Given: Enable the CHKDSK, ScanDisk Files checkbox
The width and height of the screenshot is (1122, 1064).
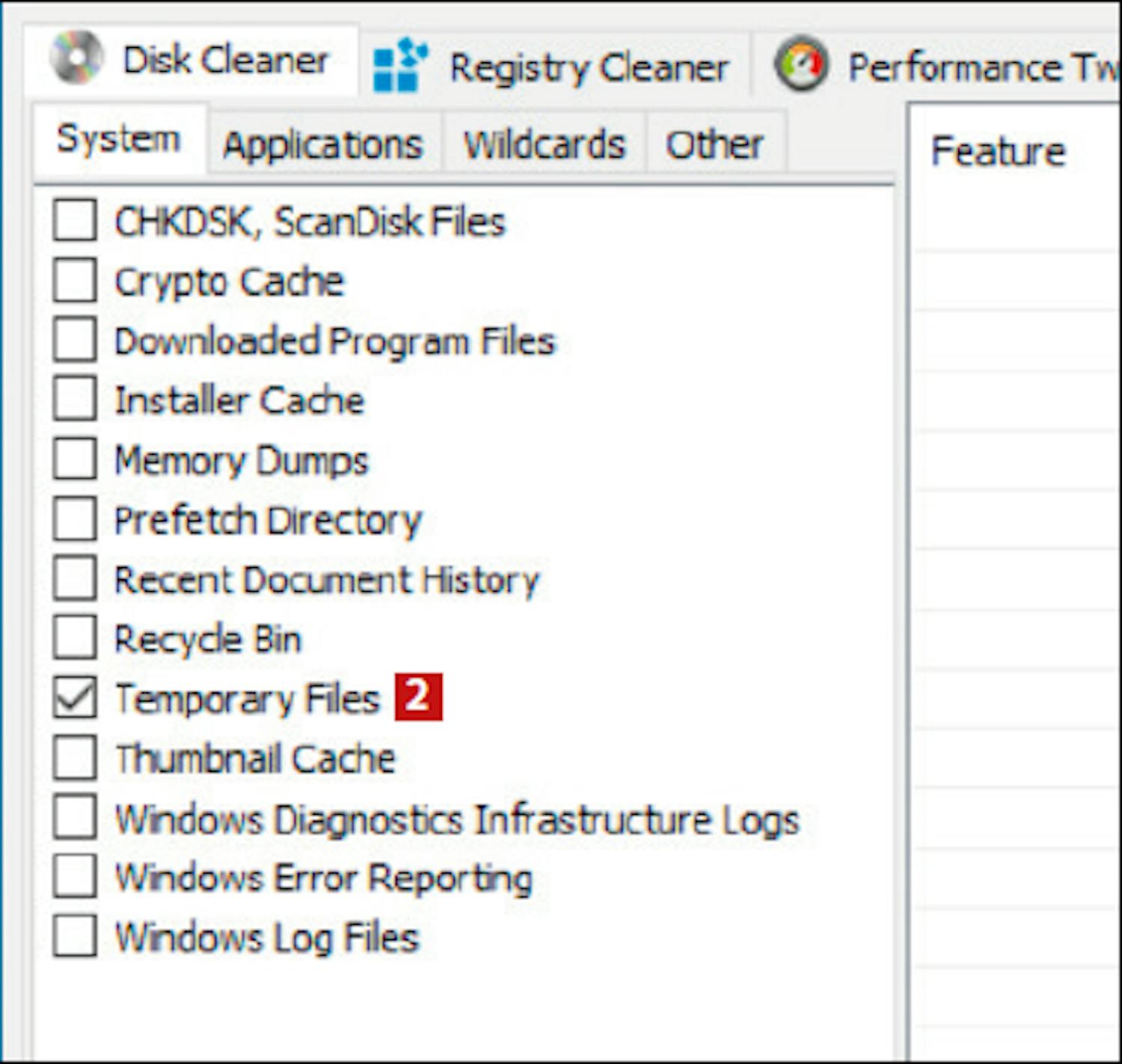Looking at the screenshot, I should click(75, 221).
